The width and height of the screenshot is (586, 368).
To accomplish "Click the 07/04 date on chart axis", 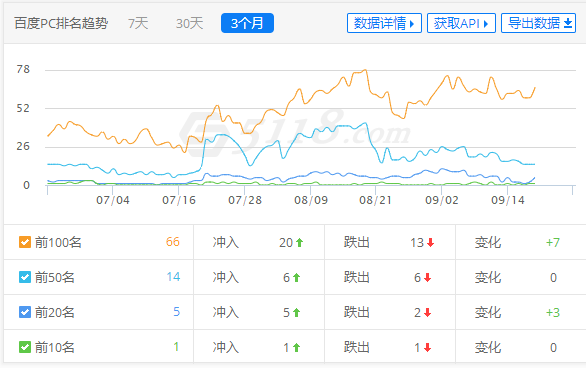I will [113, 200].
